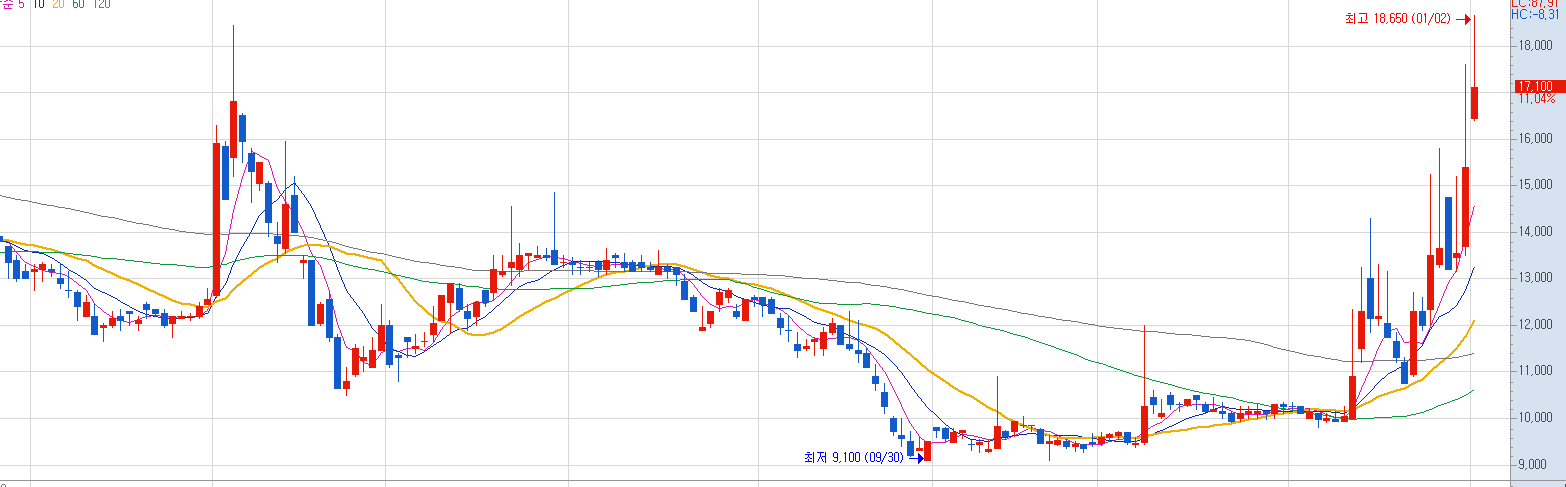
Task: Select the gray 120-day moving average label
Action: point(101,4)
